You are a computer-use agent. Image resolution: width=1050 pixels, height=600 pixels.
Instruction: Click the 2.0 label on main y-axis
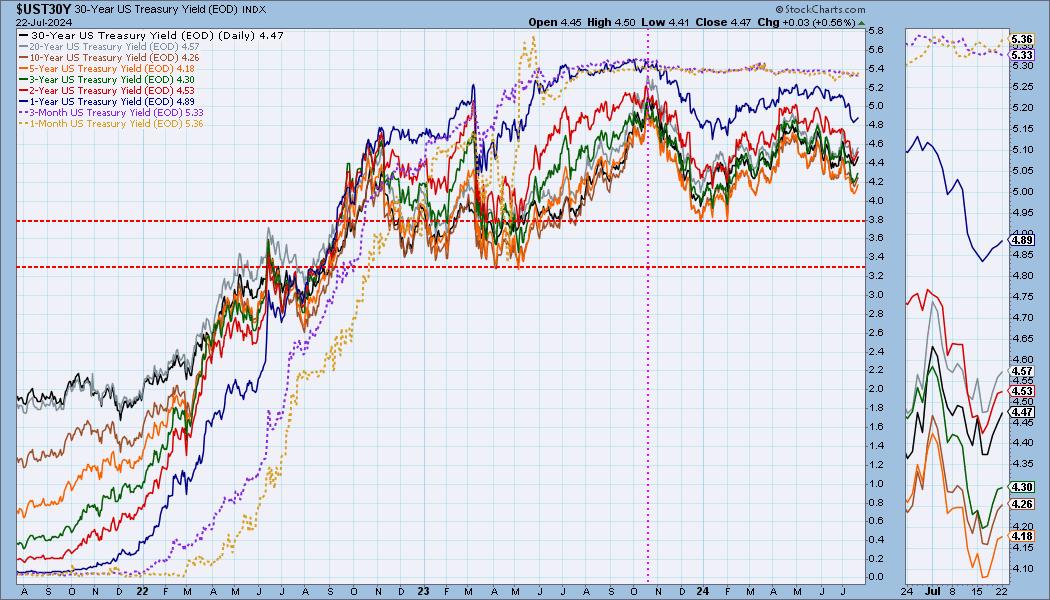click(x=875, y=389)
